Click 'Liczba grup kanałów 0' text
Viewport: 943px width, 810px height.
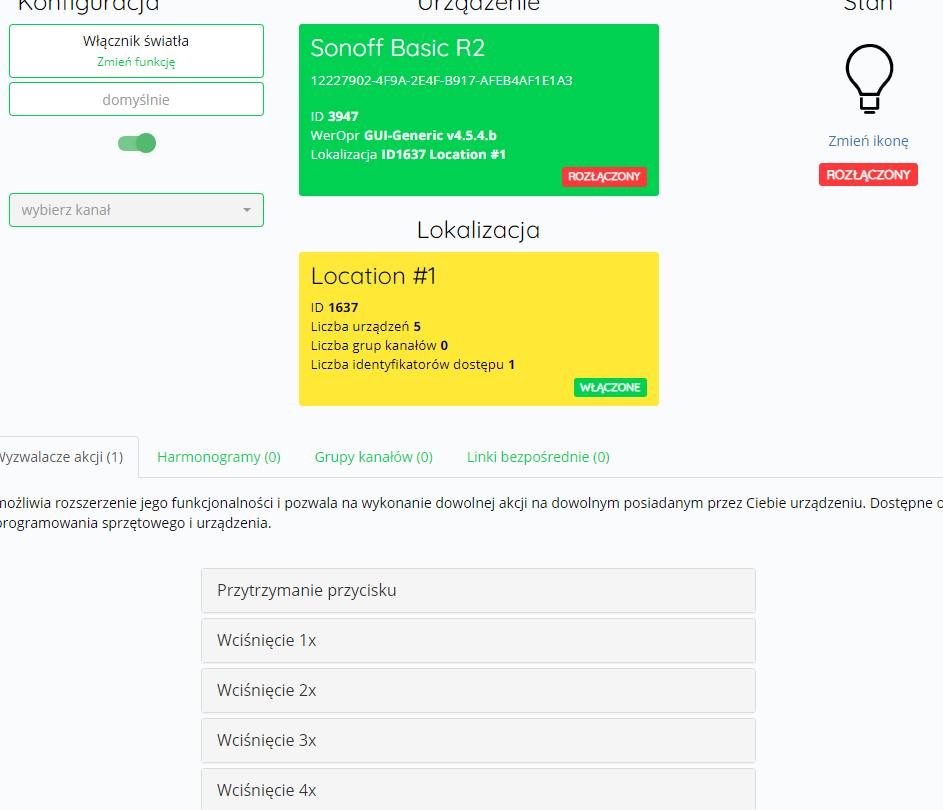pyautogui.click(x=379, y=346)
